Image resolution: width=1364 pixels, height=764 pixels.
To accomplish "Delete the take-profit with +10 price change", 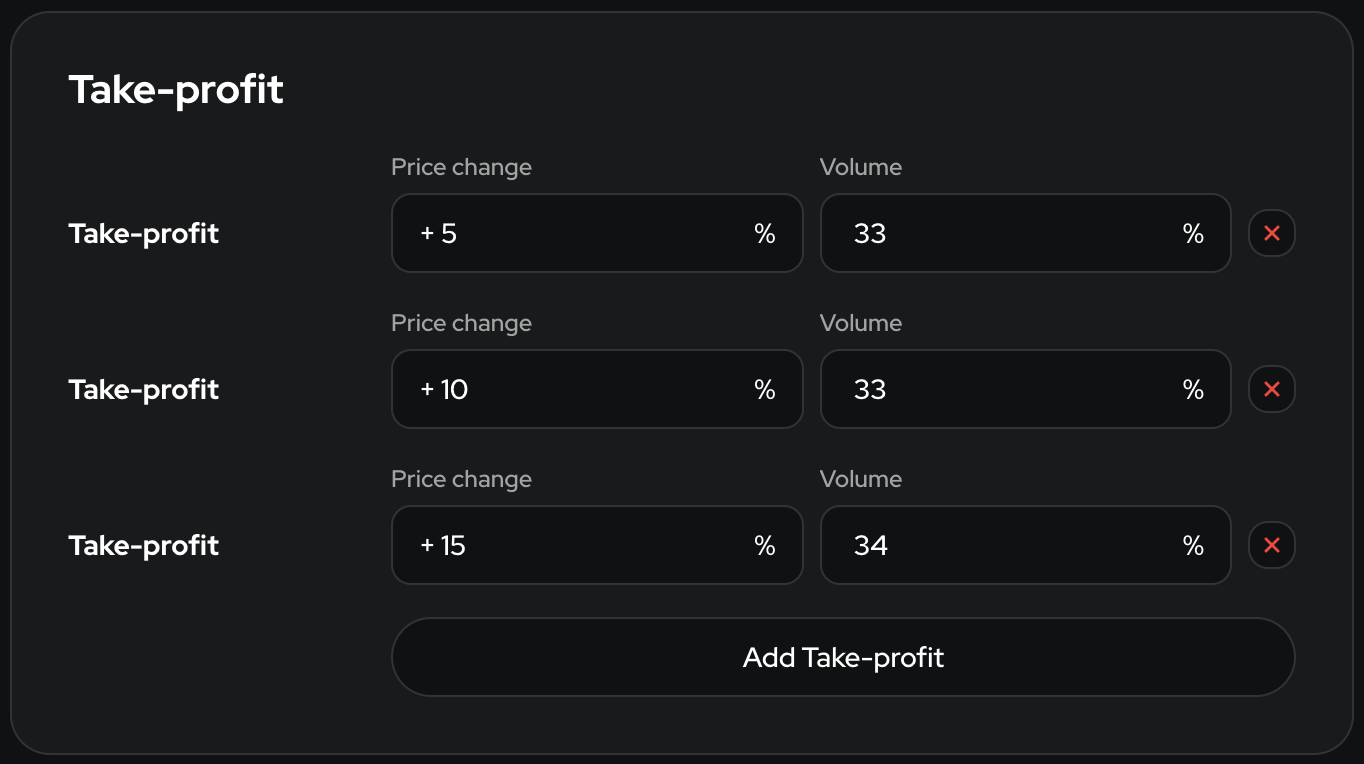I will [x=1271, y=389].
